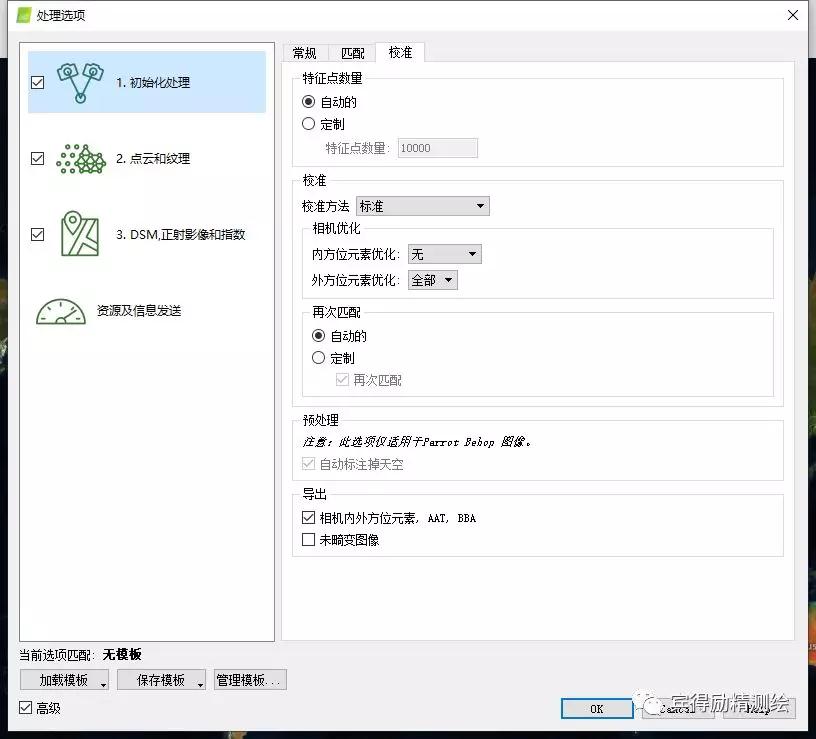Screen dimensions: 816x739
Task: Select the DSM,正射影像和指数 map icon
Action: click(x=80, y=234)
